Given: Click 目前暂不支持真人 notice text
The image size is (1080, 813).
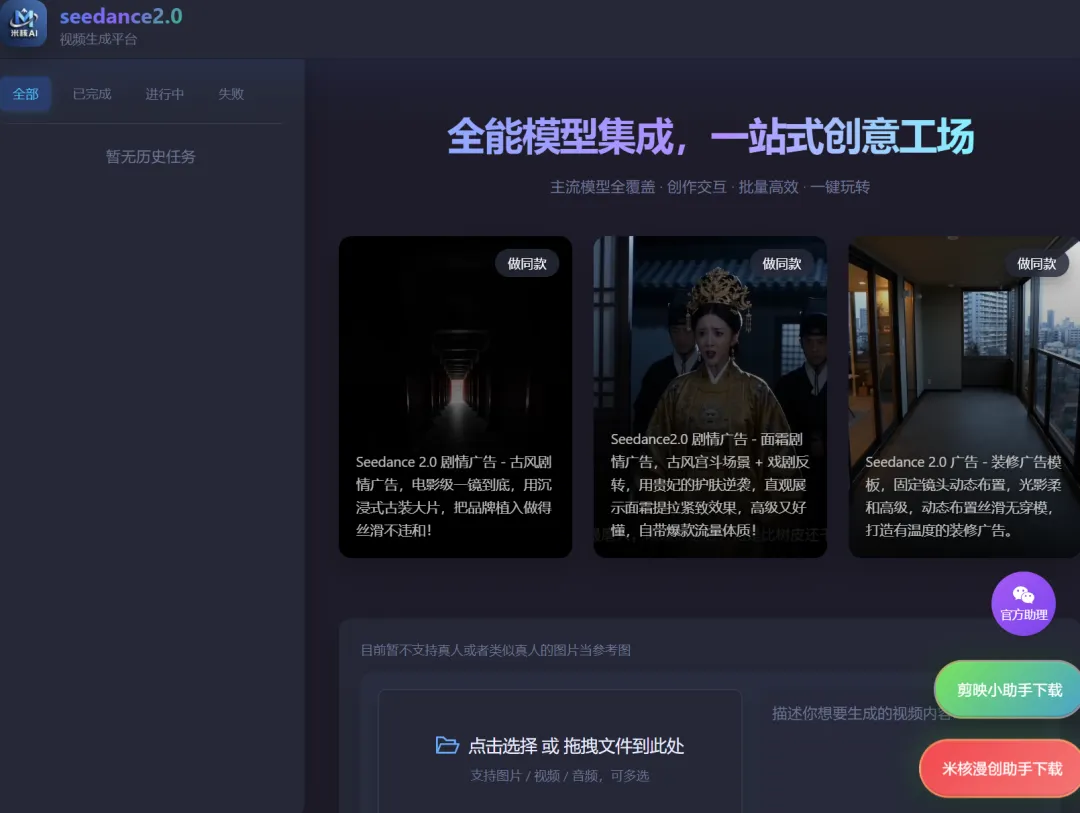Looking at the screenshot, I should point(496,650).
